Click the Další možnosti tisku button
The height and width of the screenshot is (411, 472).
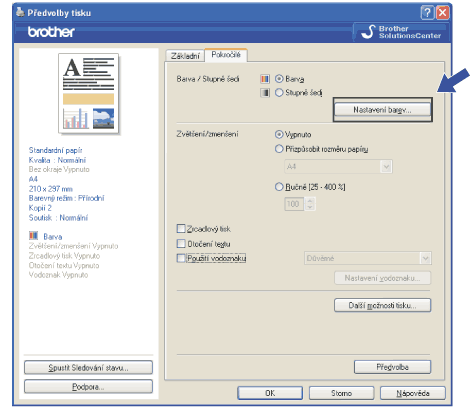coord(382,305)
